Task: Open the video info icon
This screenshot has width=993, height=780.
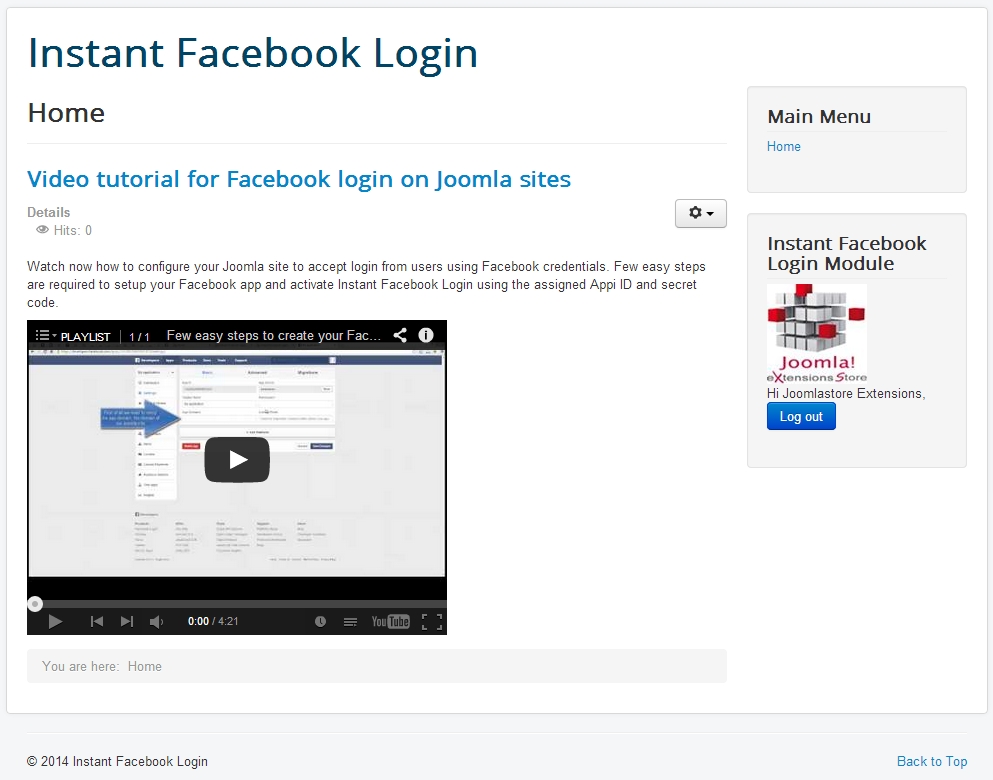Action: [x=426, y=335]
